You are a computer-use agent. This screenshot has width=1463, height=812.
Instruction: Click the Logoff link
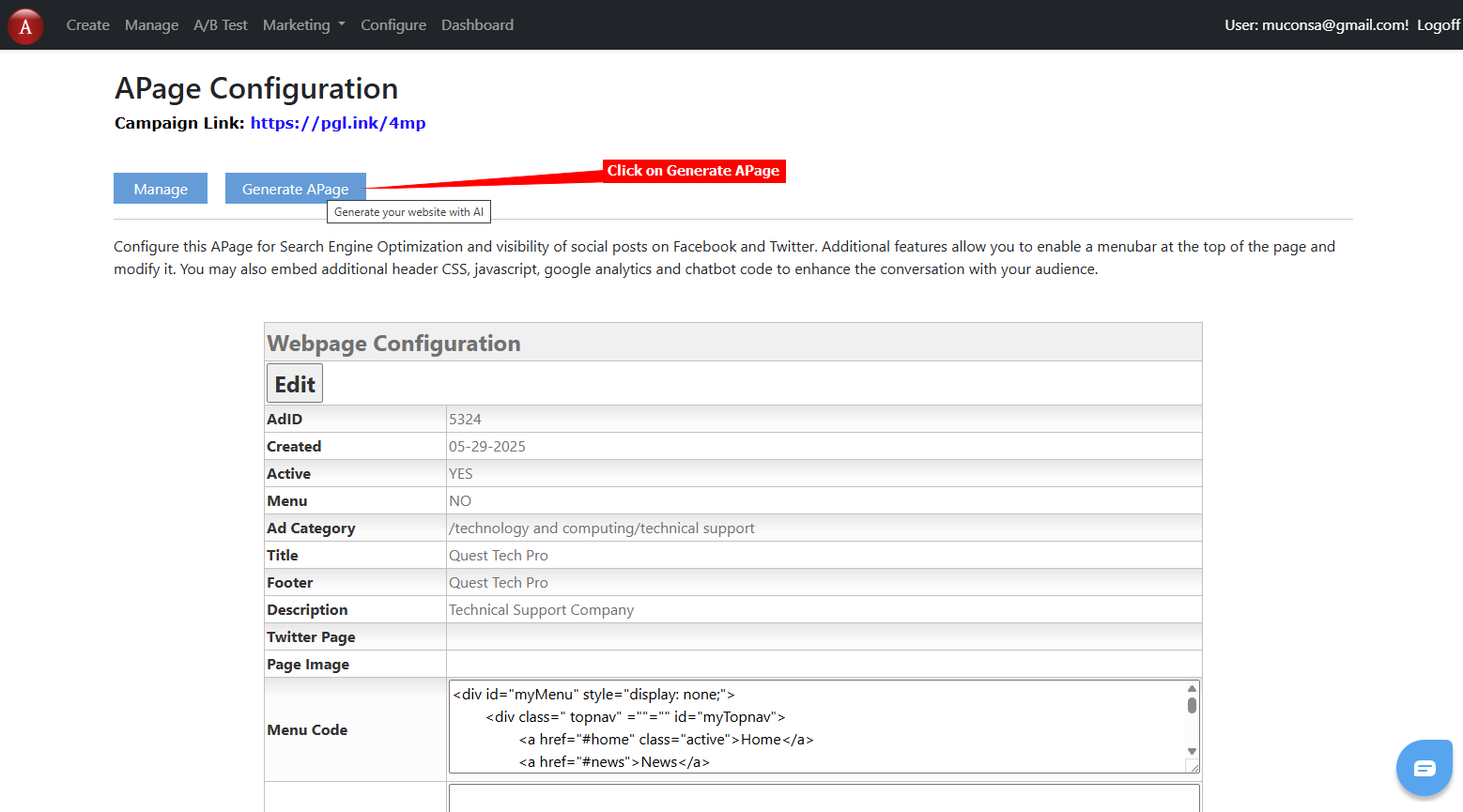(1438, 25)
